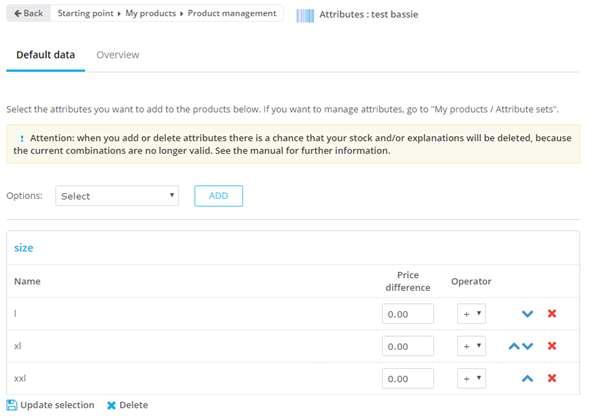Viewport: 604px width, 418px height.
Task: Move the 'xxl' row up
Action: pos(527,379)
